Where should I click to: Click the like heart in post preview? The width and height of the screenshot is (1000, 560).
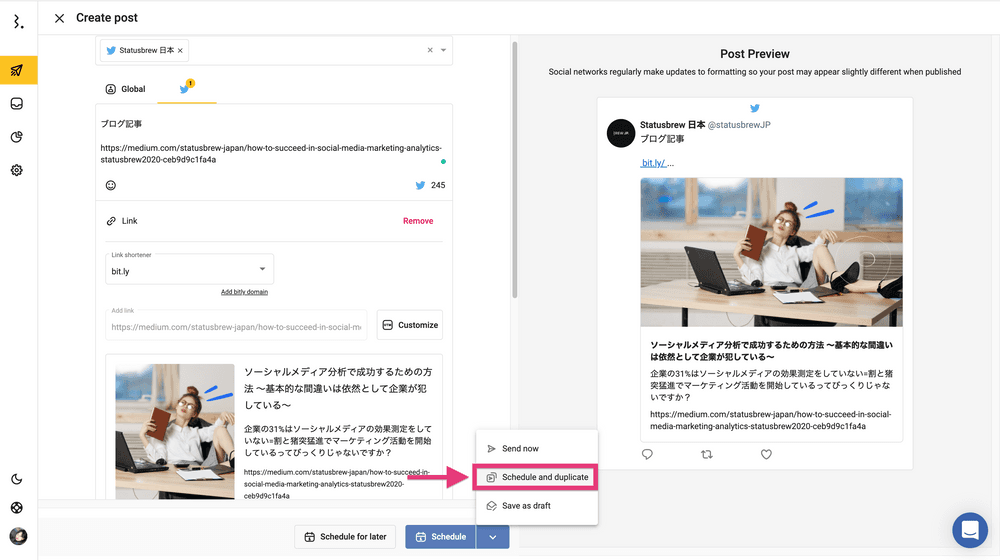[766, 454]
